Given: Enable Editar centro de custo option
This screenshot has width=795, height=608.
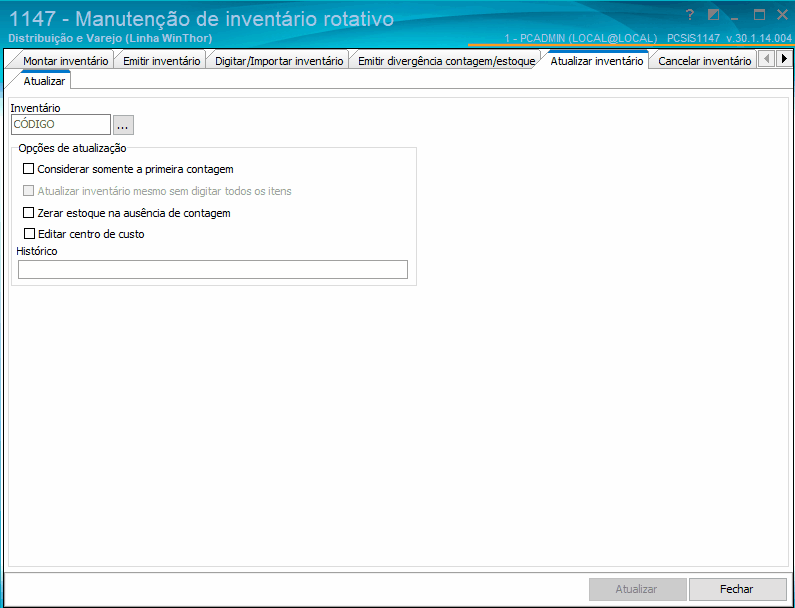Looking at the screenshot, I should pos(29,234).
